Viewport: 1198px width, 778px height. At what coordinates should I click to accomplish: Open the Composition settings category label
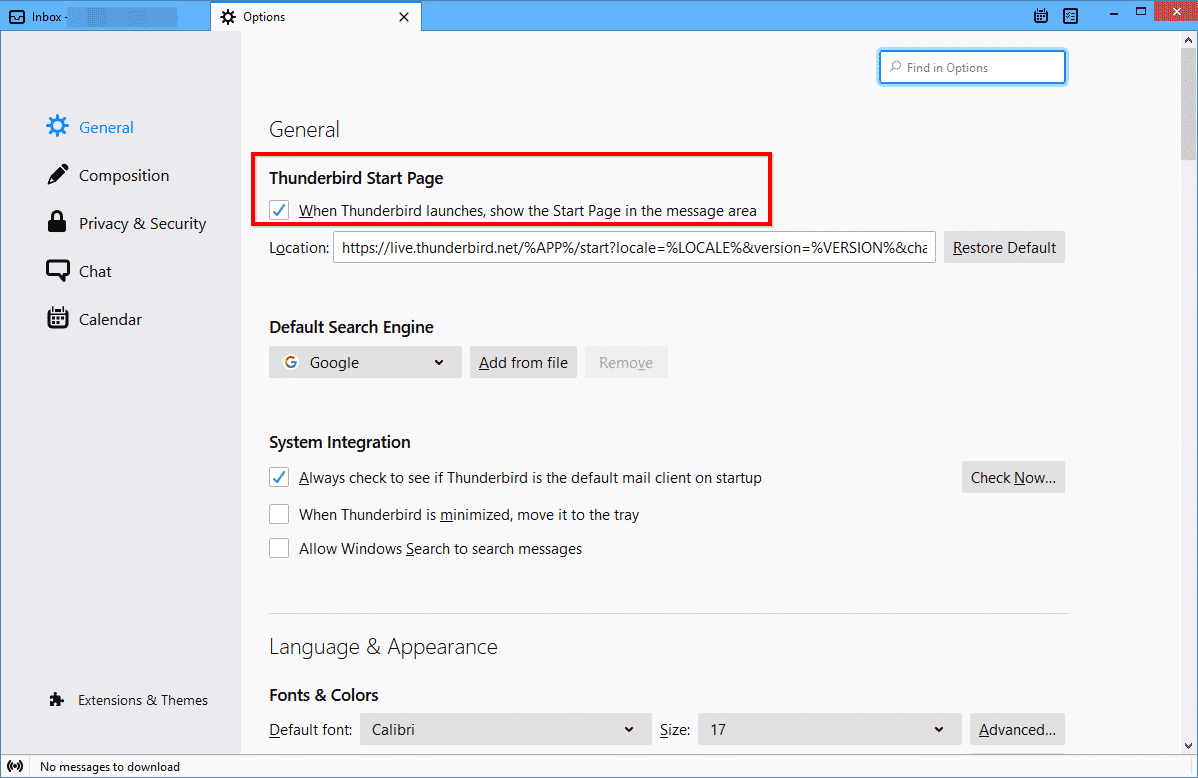[124, 175]
